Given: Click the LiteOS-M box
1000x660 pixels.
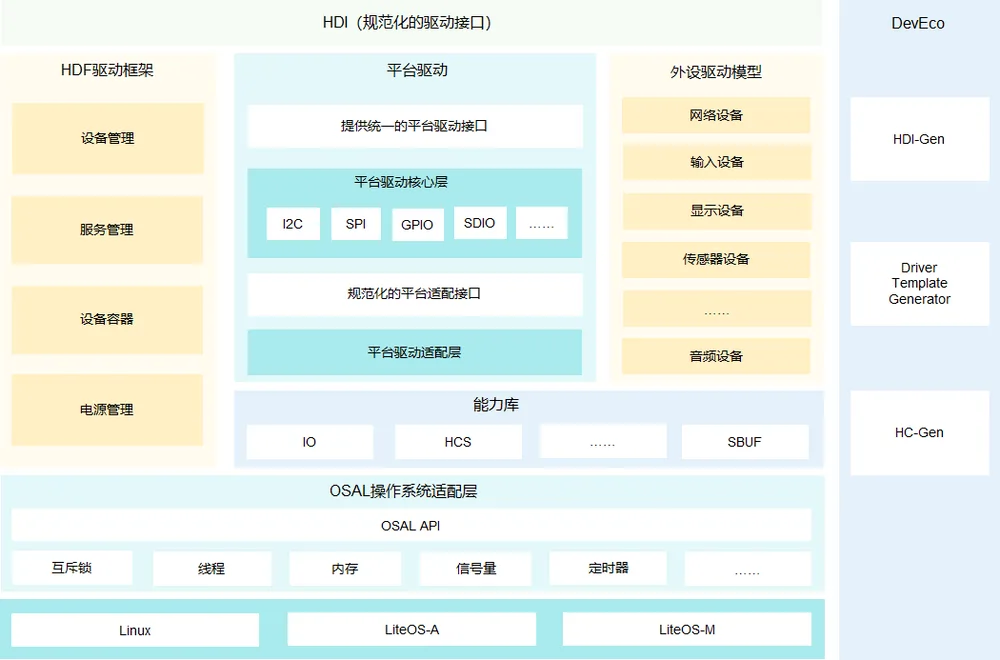Looking at the screenshot, I should tap(687, 629).
